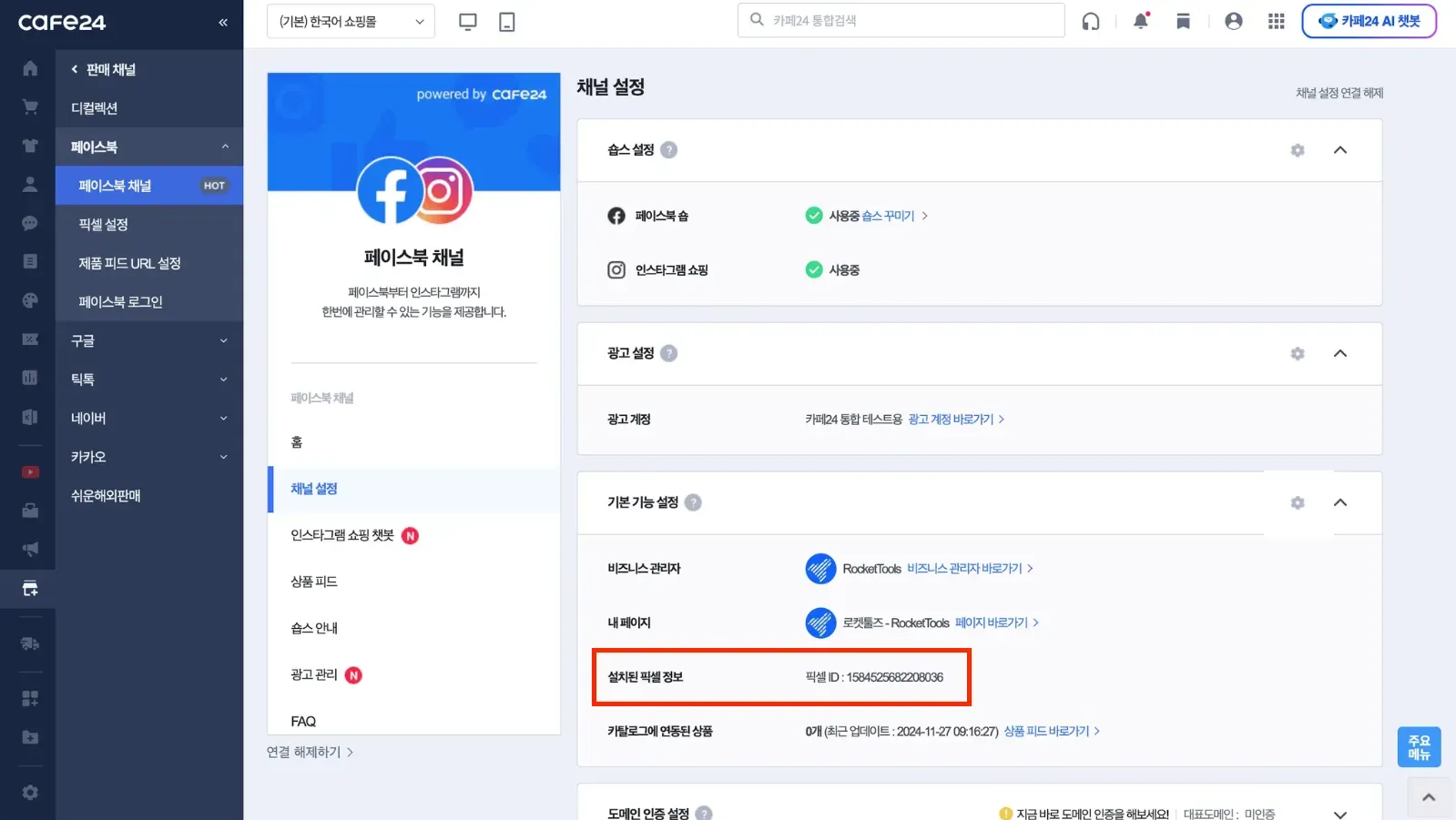Viewport: 1456px width, 820px height.
Task: Open the design palette icon
Action: pos(30,300)
